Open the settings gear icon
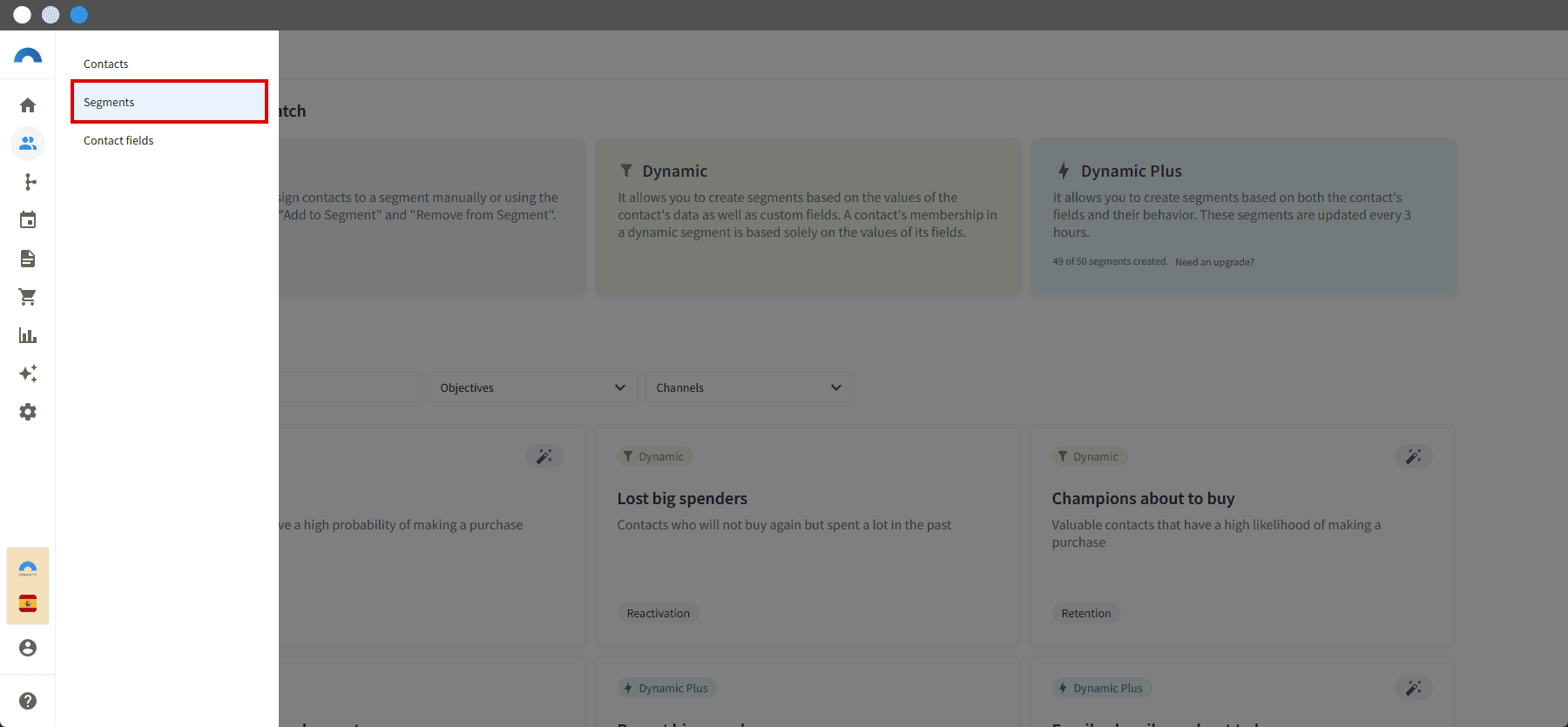 pyautogui.click(x=28, y=412)
